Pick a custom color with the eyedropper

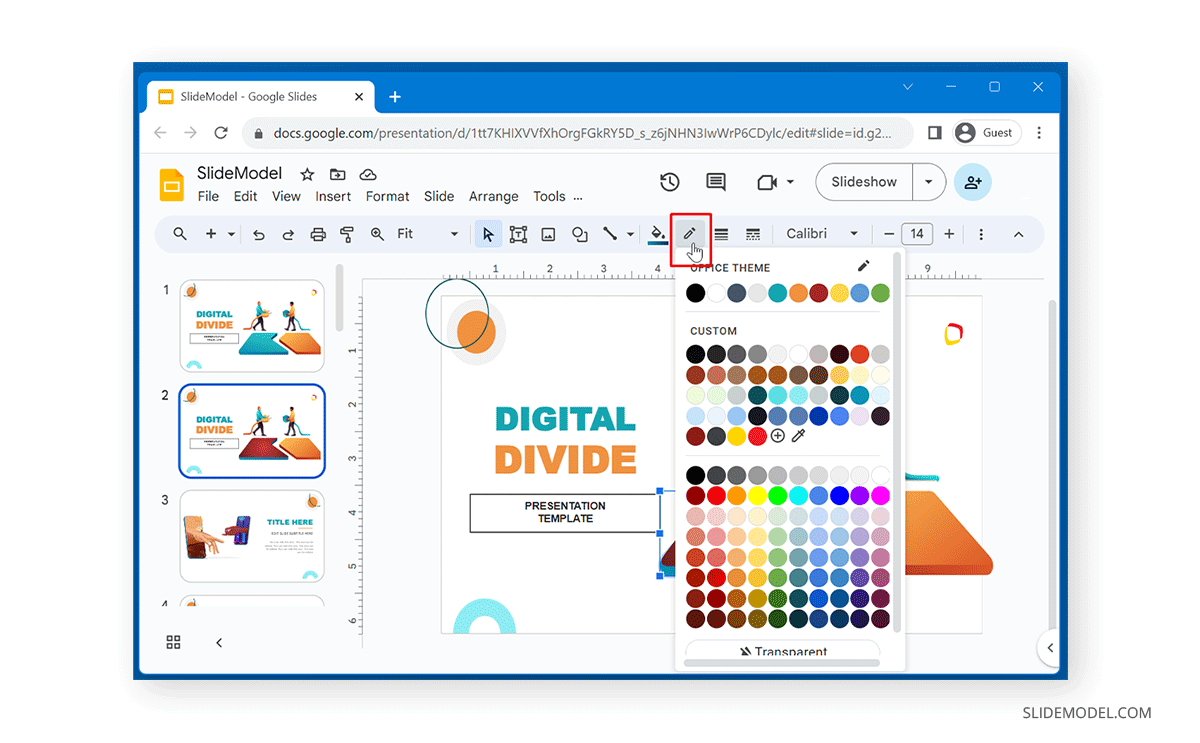point(797,434)
